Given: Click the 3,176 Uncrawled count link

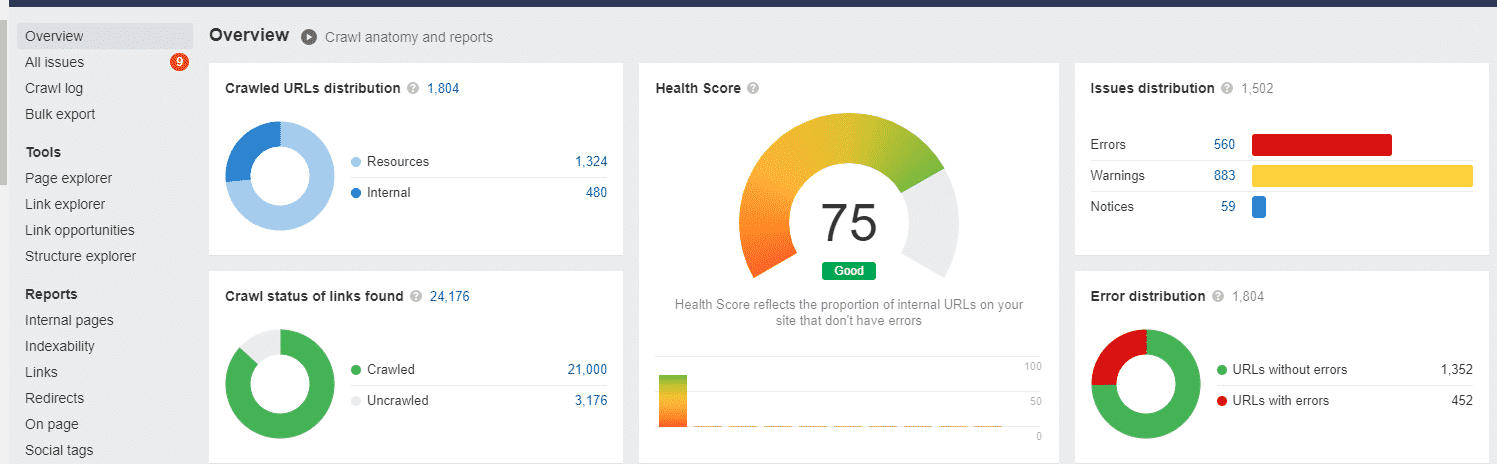Looking at the screenshot, I should click(x=590, y=400).
